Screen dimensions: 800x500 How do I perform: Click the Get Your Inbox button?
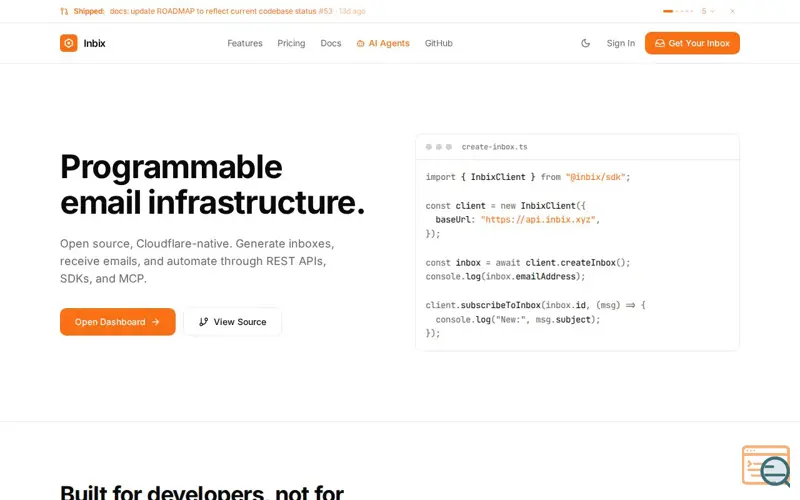pos(692,43)
